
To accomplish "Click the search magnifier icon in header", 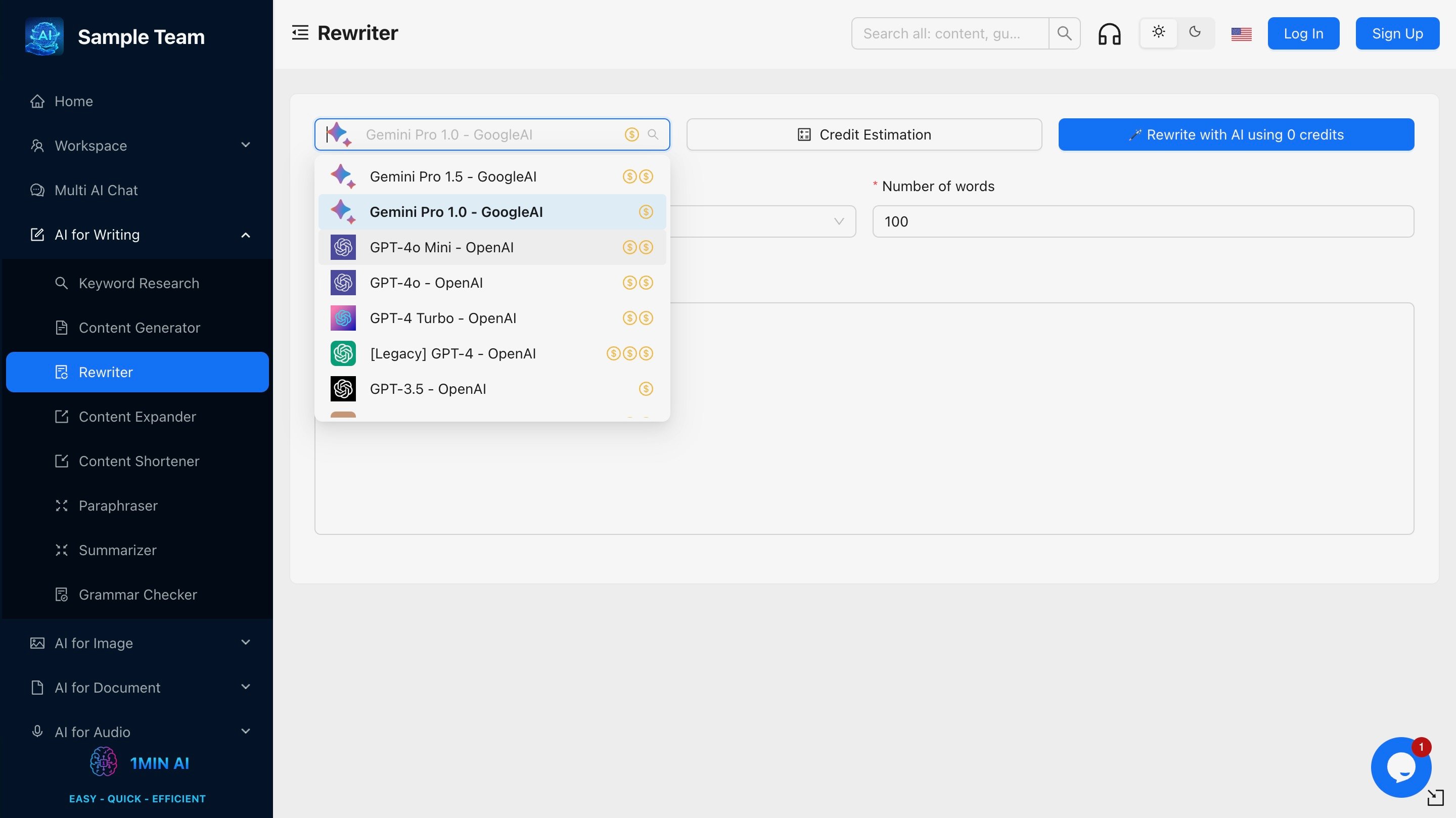I will [x=1064, y=34].
